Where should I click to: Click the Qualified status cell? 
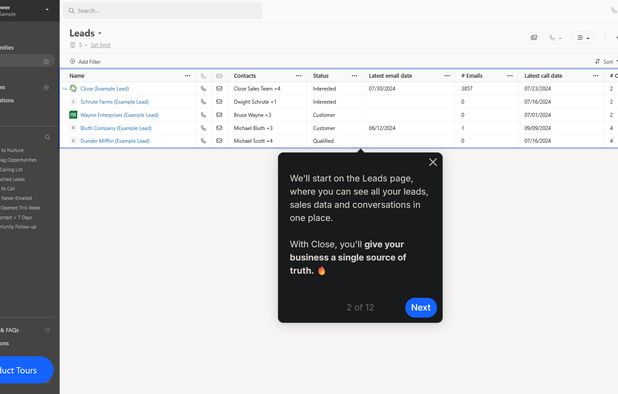[323, 141]
